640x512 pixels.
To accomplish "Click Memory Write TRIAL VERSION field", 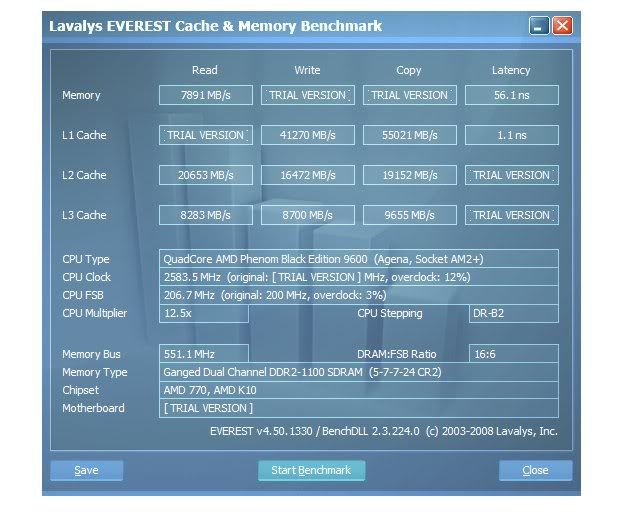I will [x=308, y=95].
